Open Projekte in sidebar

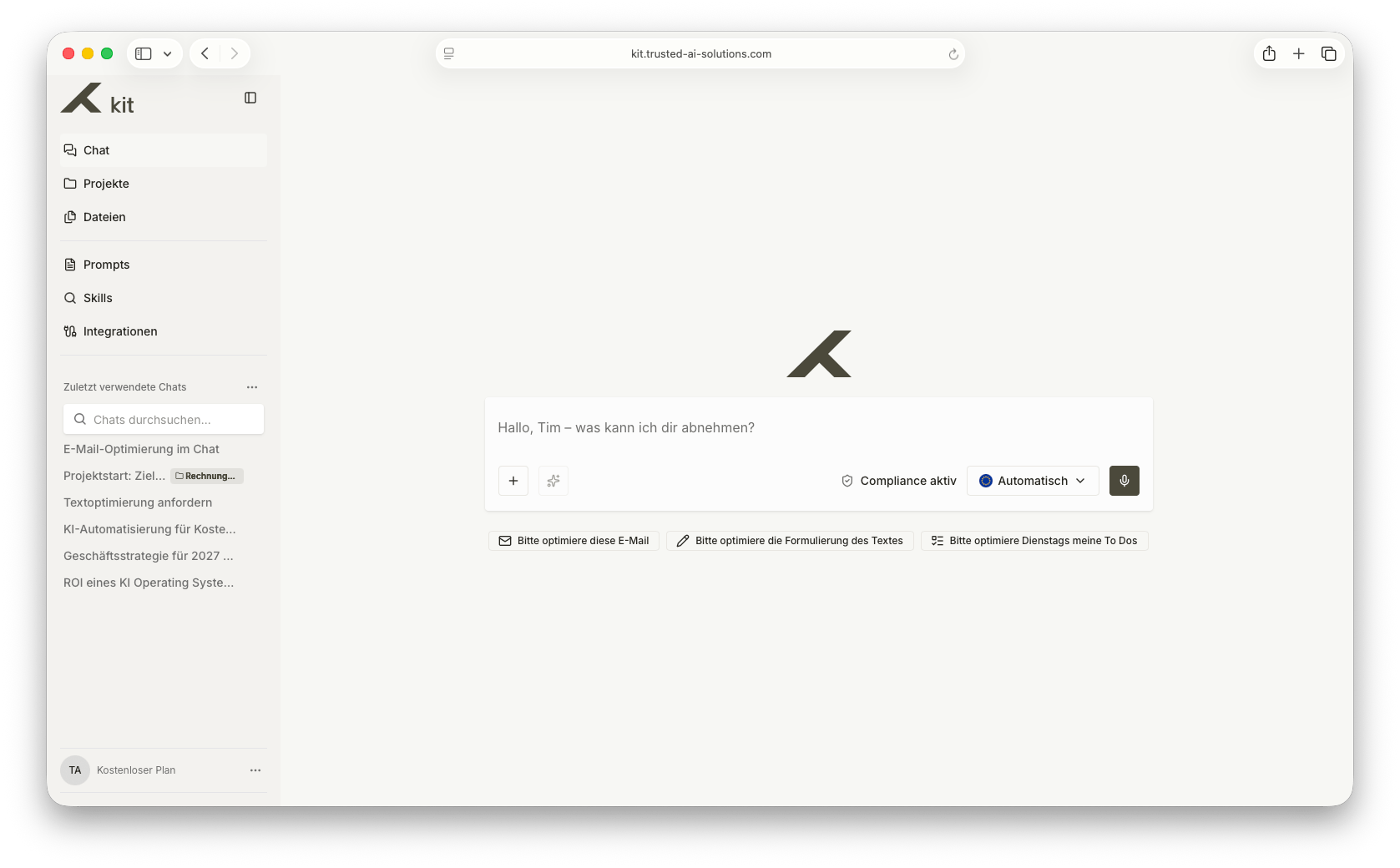point(164,184)
